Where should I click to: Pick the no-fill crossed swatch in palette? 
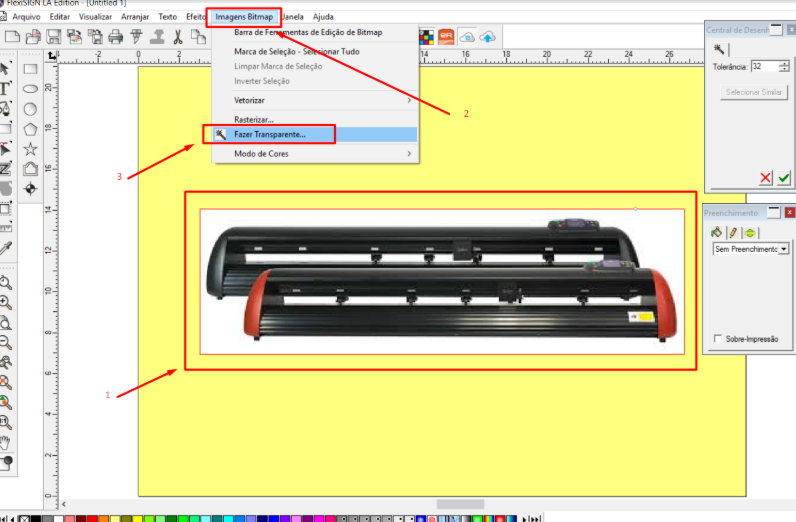coord(24,519)
